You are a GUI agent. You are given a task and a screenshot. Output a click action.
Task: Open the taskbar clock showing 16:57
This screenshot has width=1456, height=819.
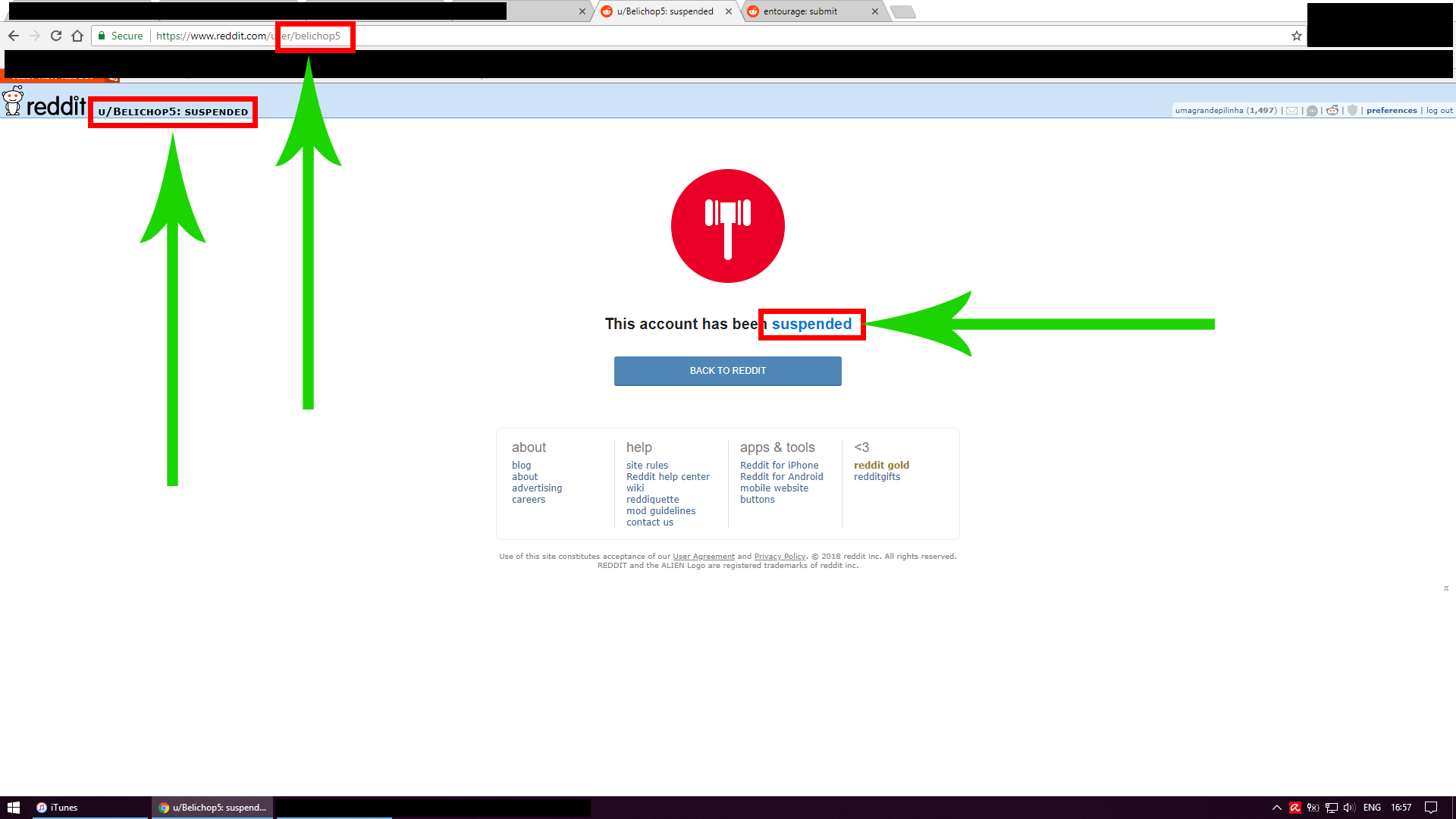click(x=1401, y=808)
